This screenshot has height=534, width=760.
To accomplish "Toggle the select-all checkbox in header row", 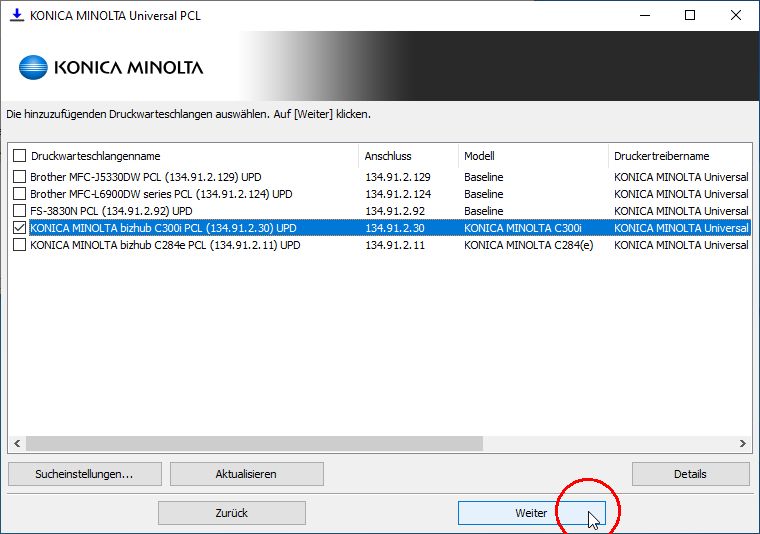I will [x=19, y=156].
